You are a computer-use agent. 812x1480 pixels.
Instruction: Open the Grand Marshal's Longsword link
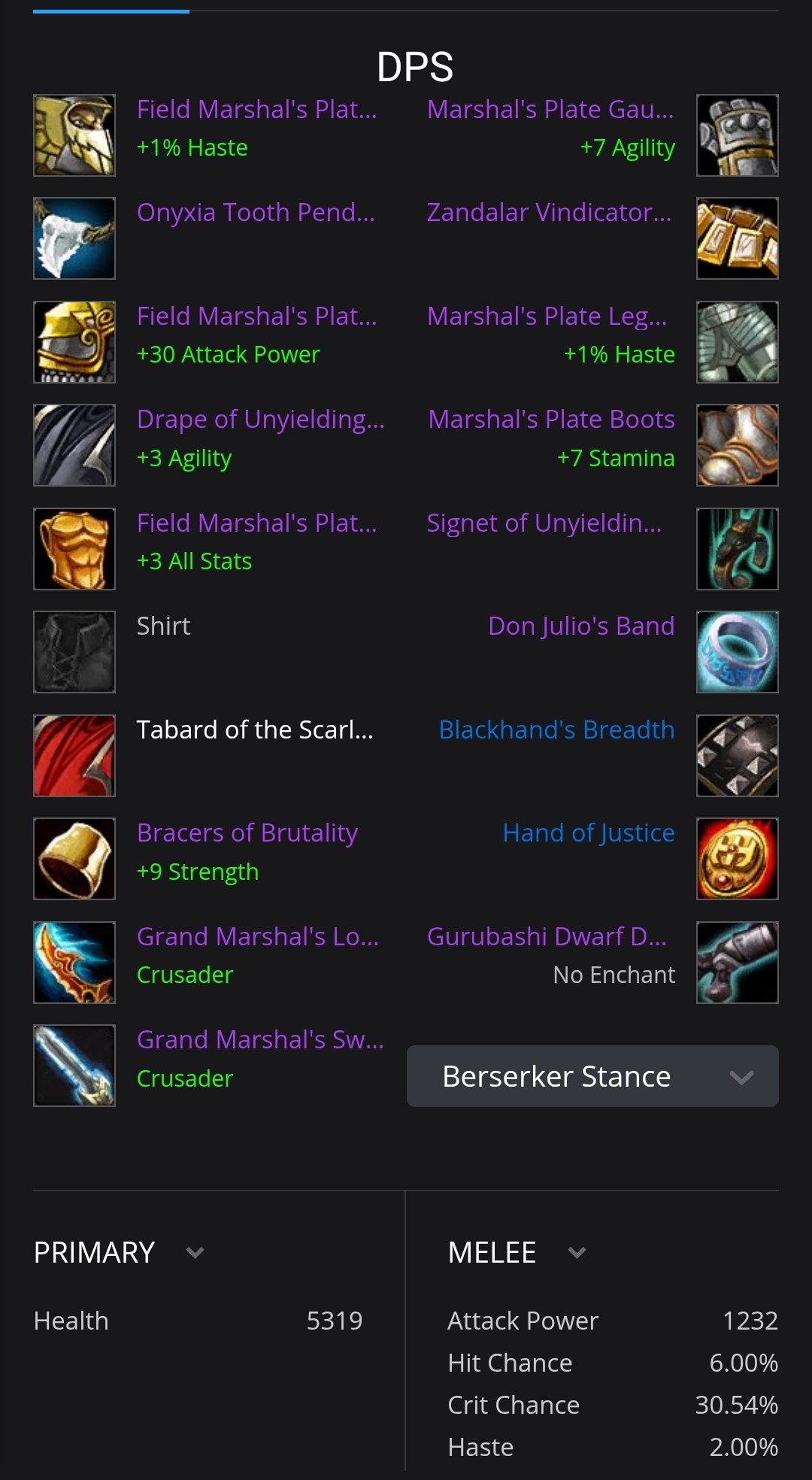pos(258,936)
